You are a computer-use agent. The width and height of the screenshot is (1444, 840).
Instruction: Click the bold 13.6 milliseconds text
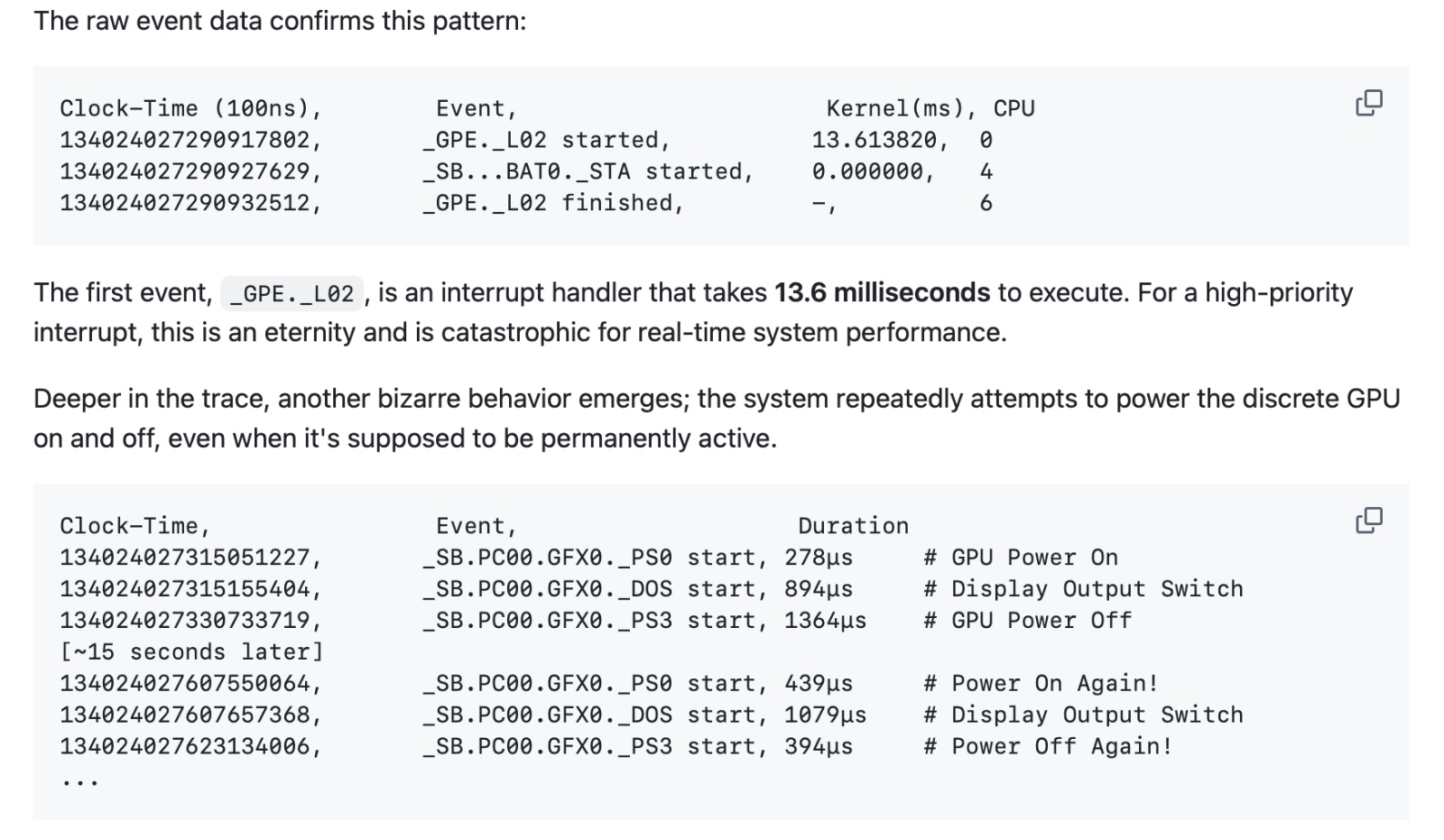882,292
